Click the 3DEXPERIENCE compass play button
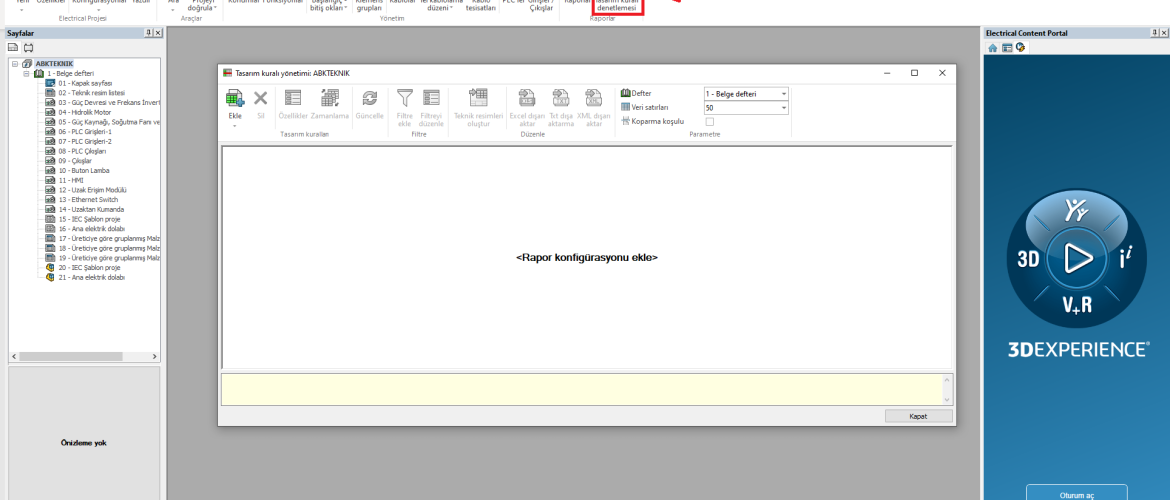The width and height of the screenshot is (1170, 500). [x=1076, y=258]
